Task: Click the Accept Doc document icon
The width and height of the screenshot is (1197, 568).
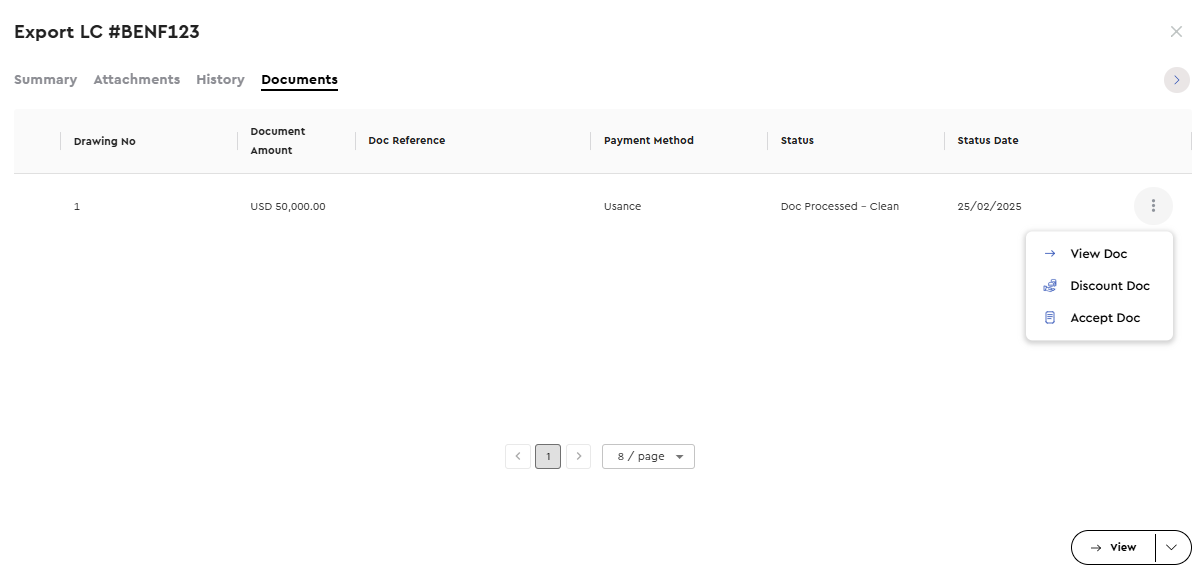Action: coord(1050,318)
